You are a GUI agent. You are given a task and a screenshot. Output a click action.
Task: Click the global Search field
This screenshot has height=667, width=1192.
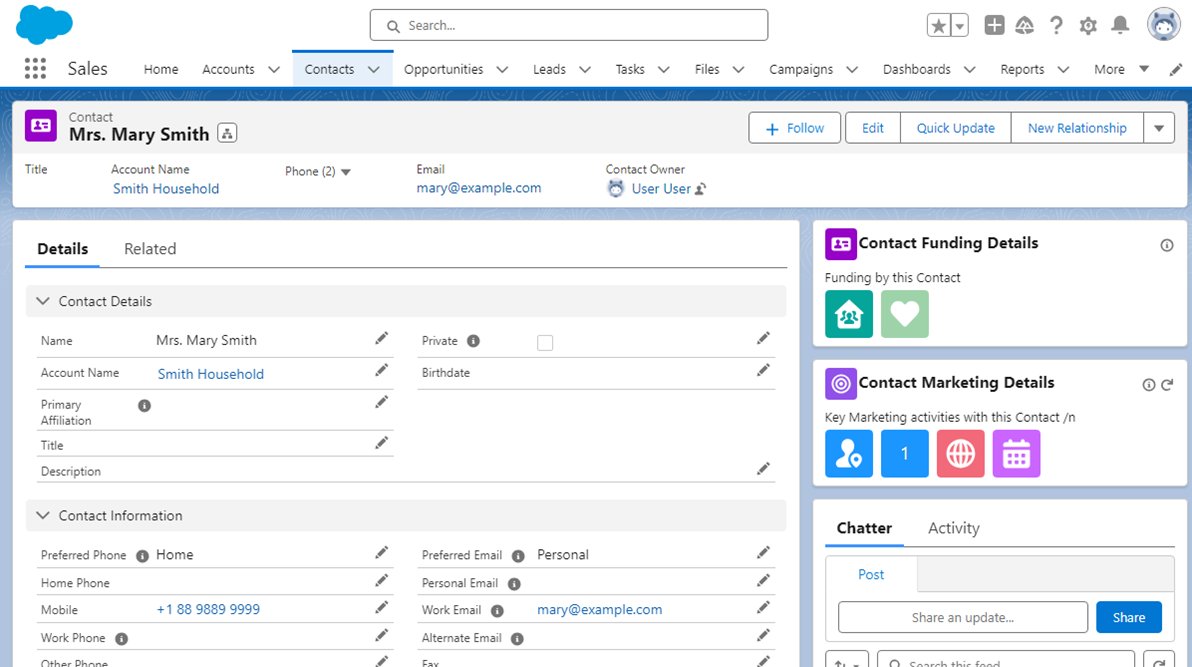coord(569,25)
